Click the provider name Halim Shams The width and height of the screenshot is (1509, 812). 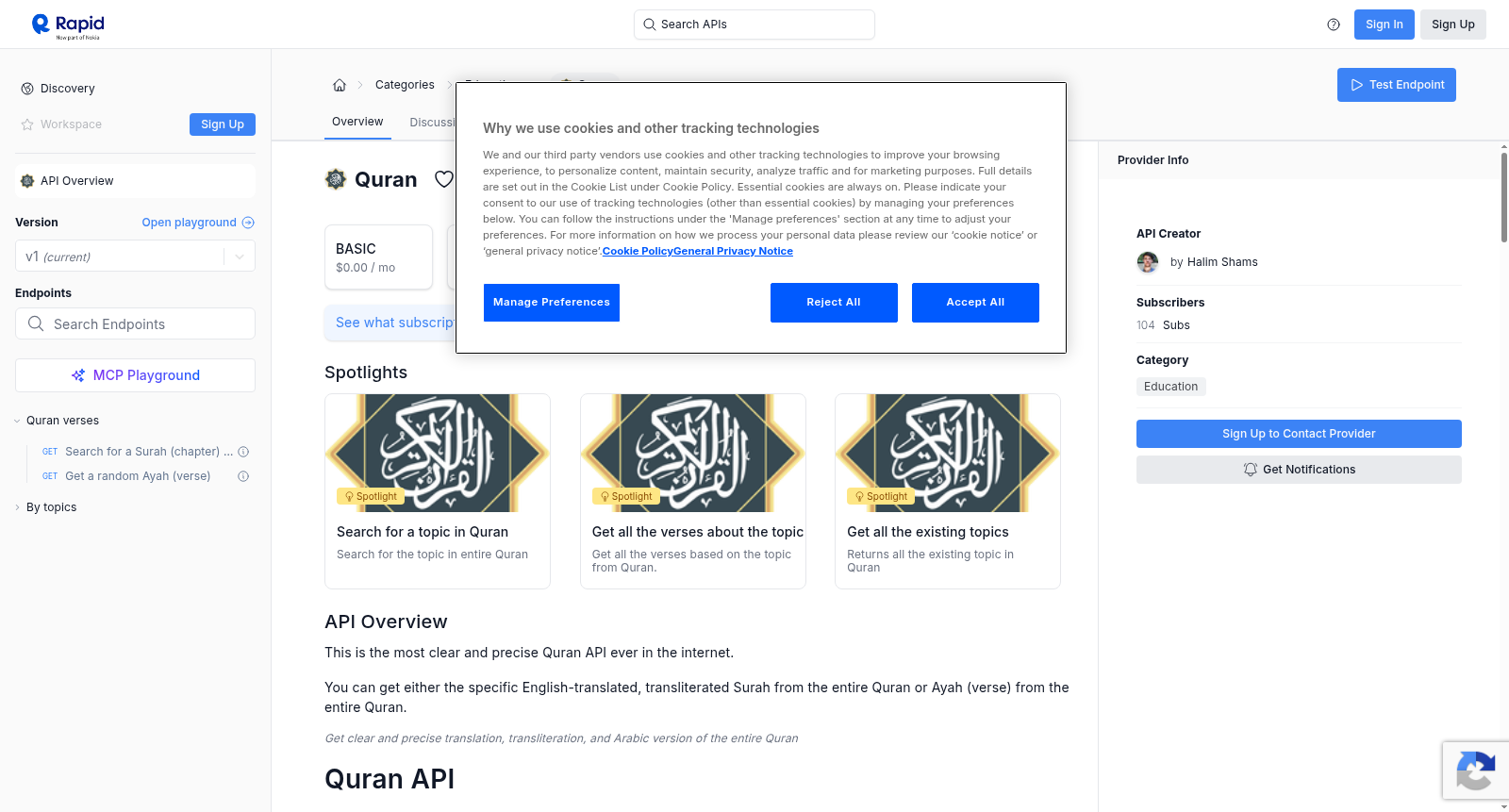pos(1222,262)
